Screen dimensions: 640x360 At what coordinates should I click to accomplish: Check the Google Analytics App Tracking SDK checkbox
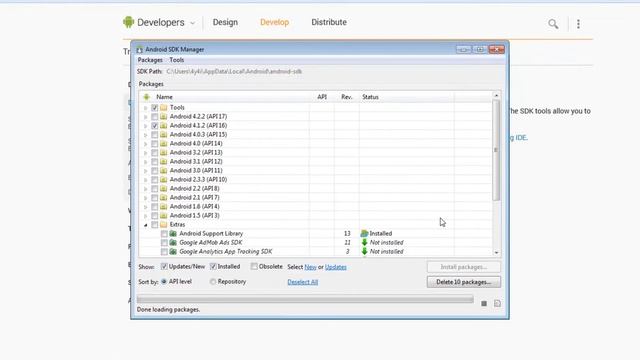click(164, 251)
